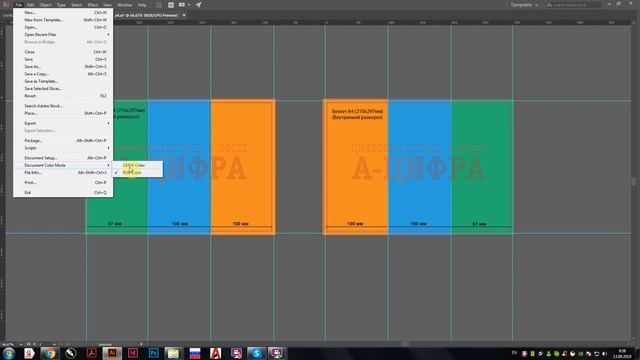Open Adobe Photoshop from taskbar
This screenshot has height=360, width=640.
click(x=153, y=353)
